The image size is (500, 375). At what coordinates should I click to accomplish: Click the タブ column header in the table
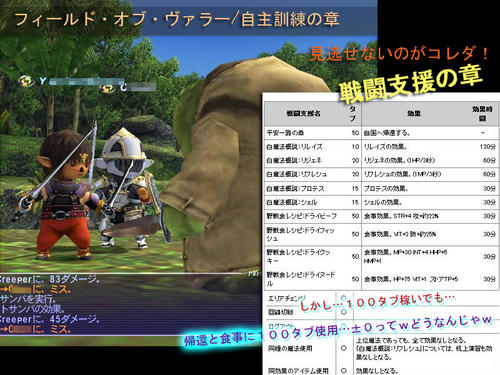click(353, 114)
